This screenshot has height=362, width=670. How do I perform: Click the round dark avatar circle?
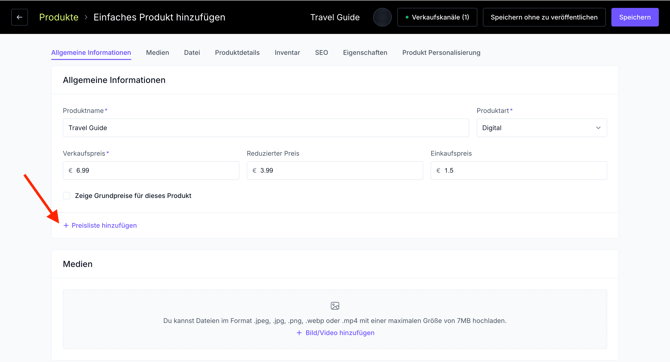coord(382,18)
